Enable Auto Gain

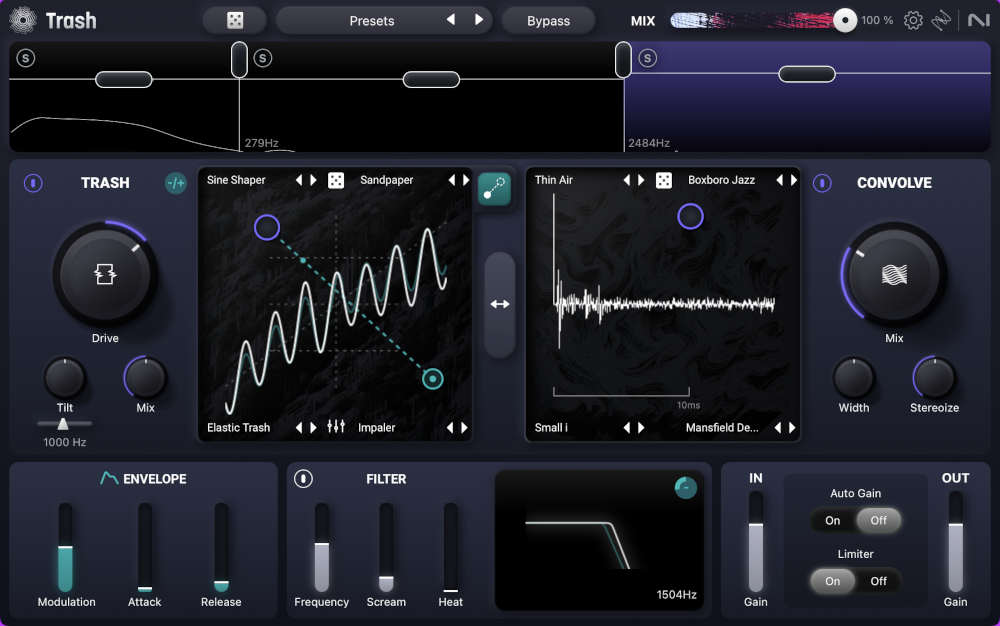[832, 521]
